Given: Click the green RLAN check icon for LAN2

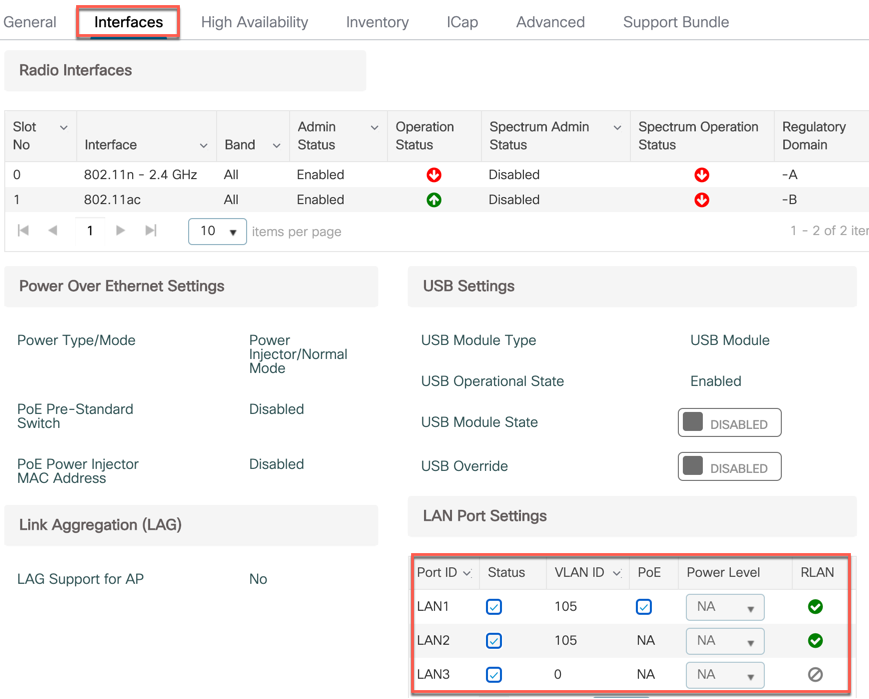Looking at the screenshot, I should coord(815,641).
